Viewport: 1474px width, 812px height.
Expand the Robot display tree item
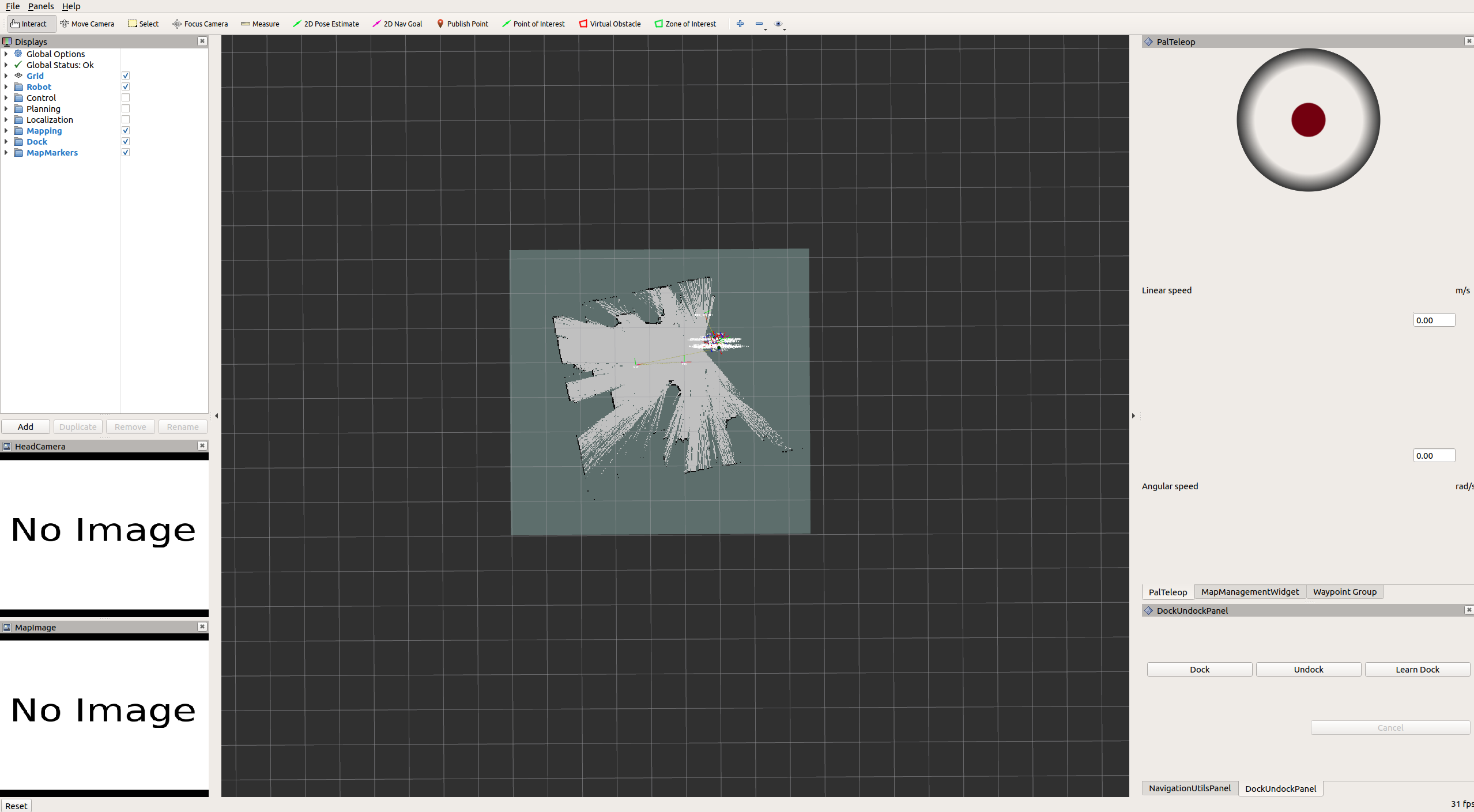(x=6, y=86)
